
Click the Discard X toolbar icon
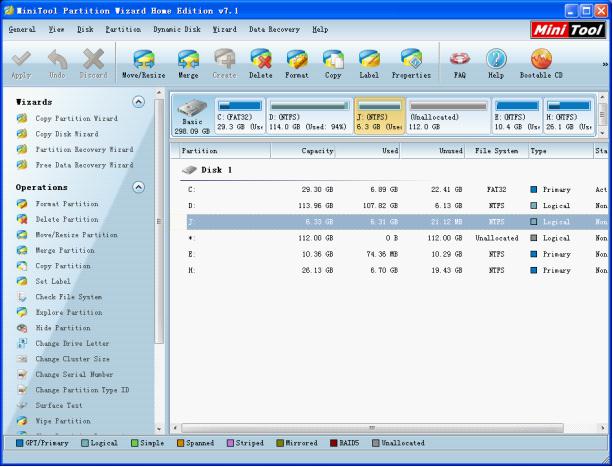93,59
